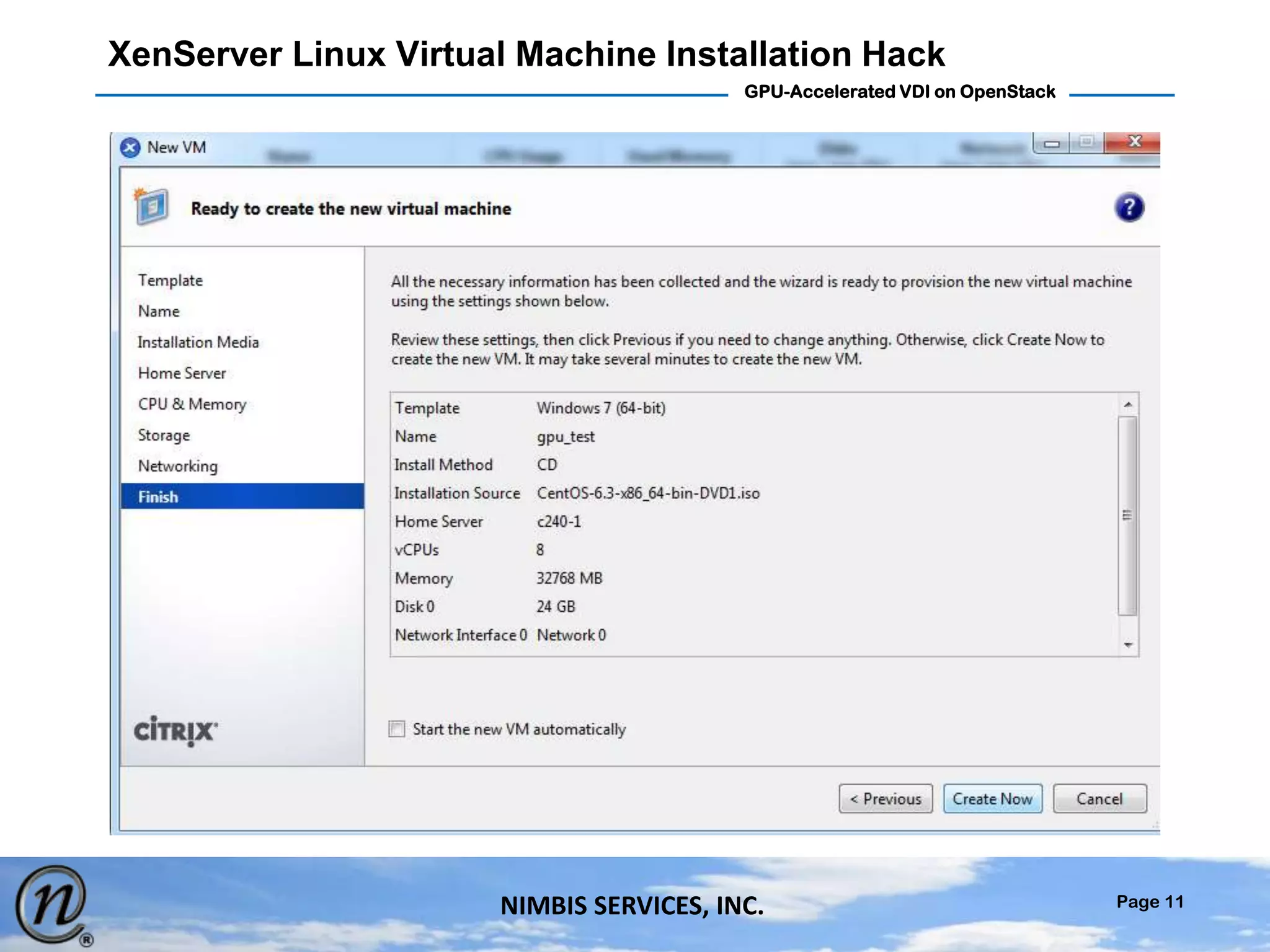Select the Finish wizard step
The width and height of the screenshot is (1270, 952).
pyautogui.click(x=242, y=496)
